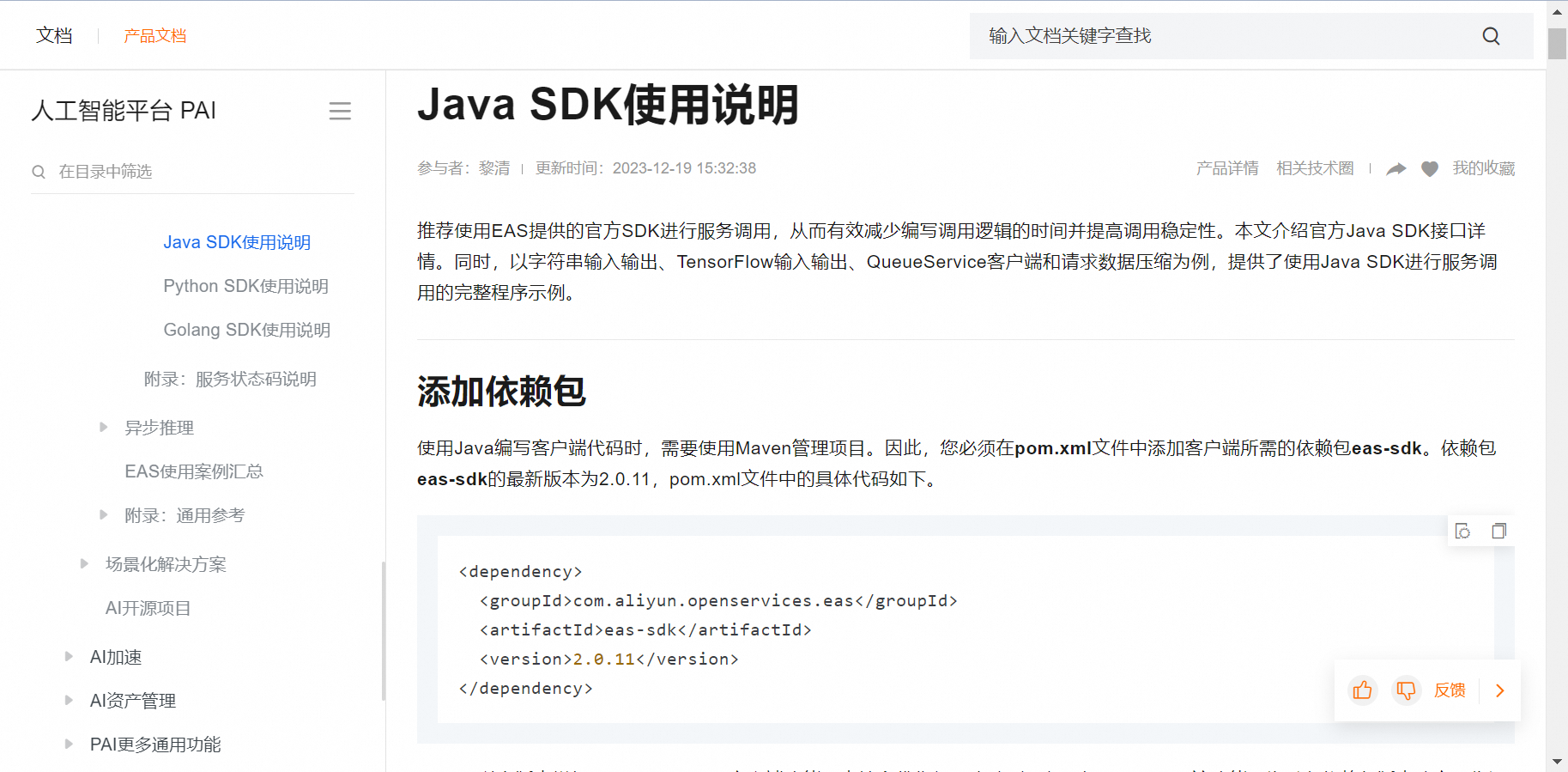Click the thumbs-down feedback icon
The image size is (1568, 772).
click(1406, 690)
